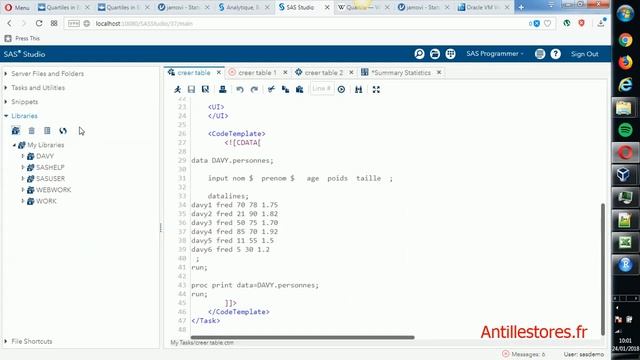Close the creer table 1 tab
This screenshot has height=360, width=640.
[x=285, y=73]
